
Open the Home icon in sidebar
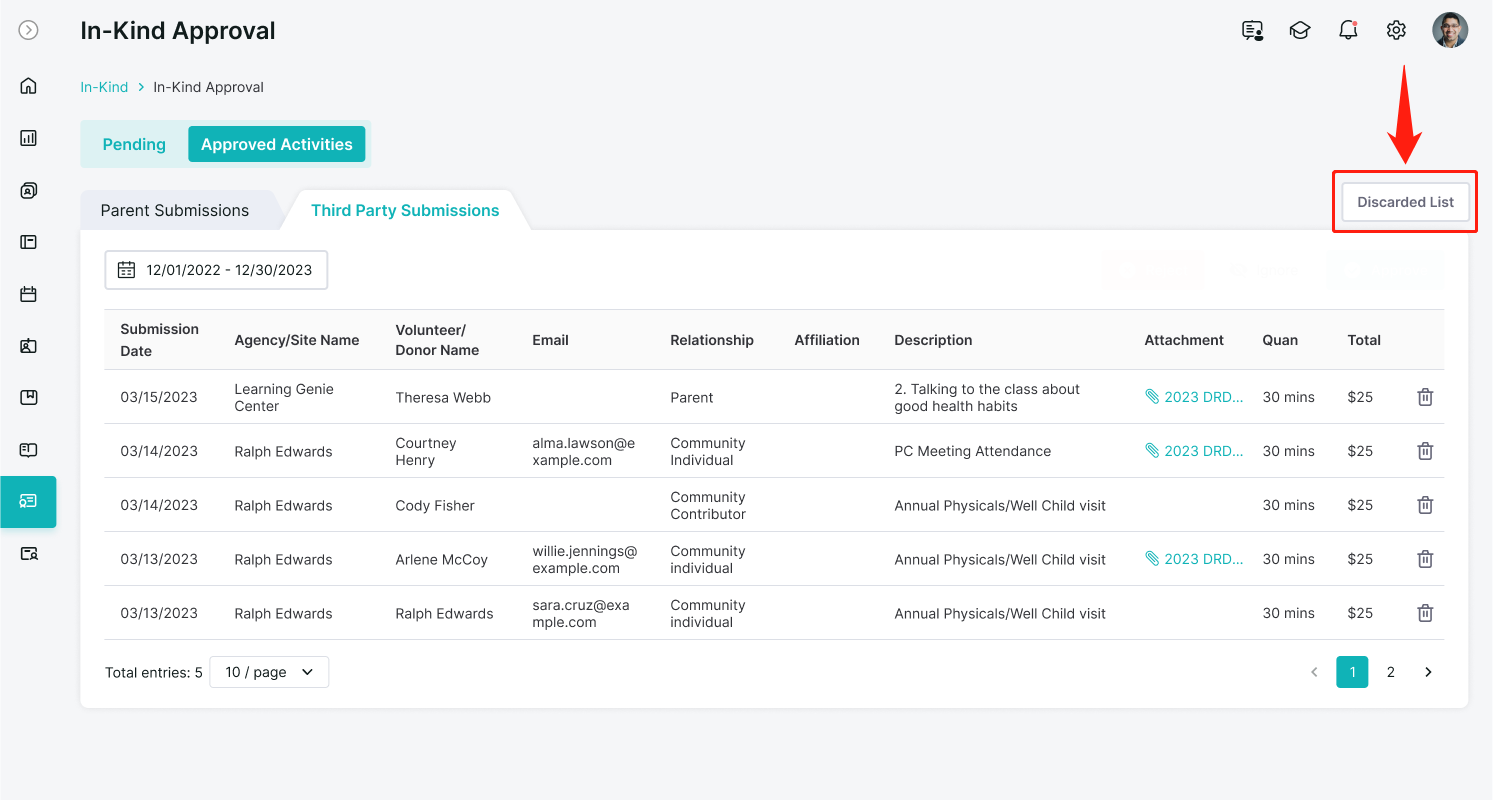(28, 85)
